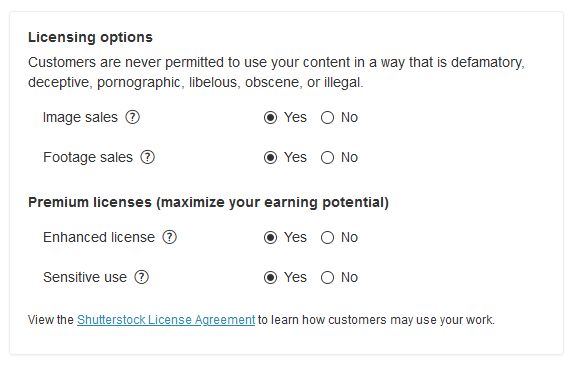Image resolution: width=576 pixels, height=370 pixels.
Task: Open the Shutterstock License Agreement link
Action: click(166, 320)
